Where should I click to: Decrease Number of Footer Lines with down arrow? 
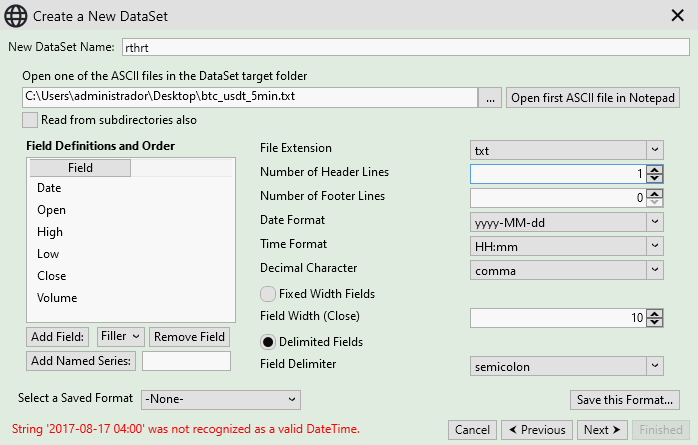[655, 202]
